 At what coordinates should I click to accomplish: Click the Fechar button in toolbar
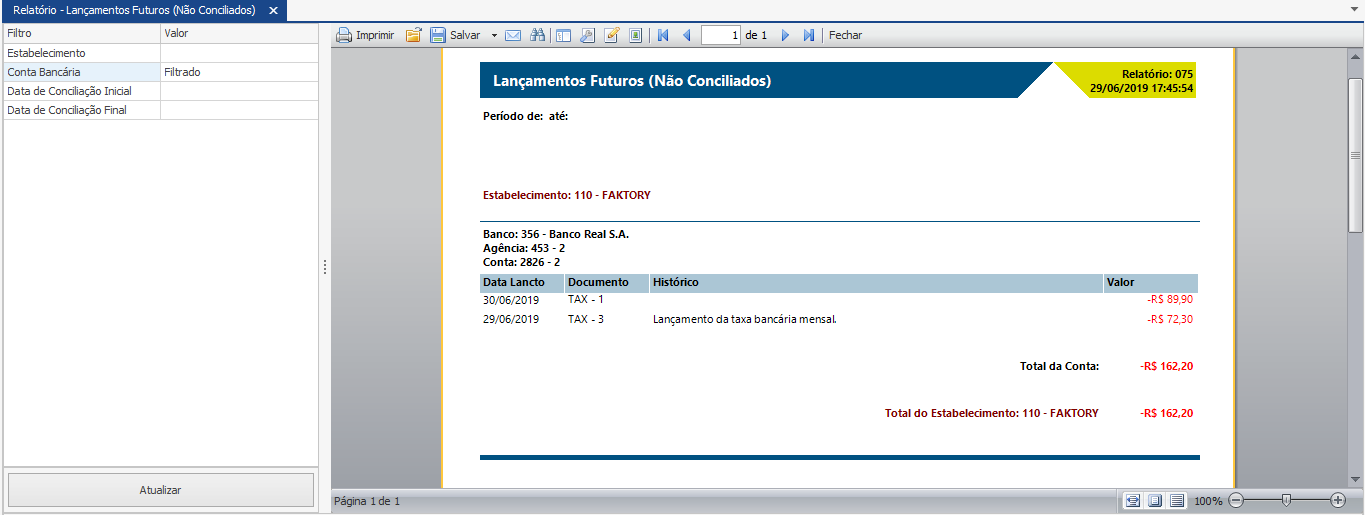(x=845, y=35)
